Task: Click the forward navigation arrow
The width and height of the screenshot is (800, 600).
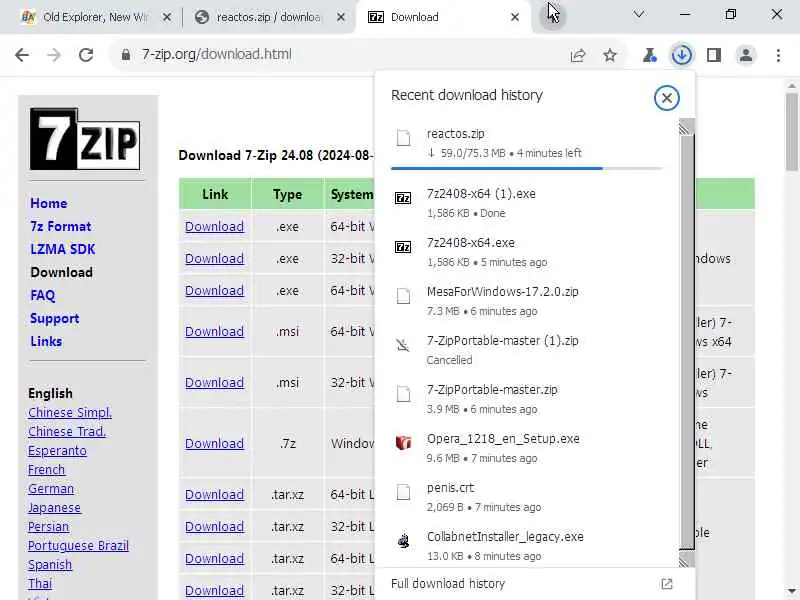Action: coord(54,55)
